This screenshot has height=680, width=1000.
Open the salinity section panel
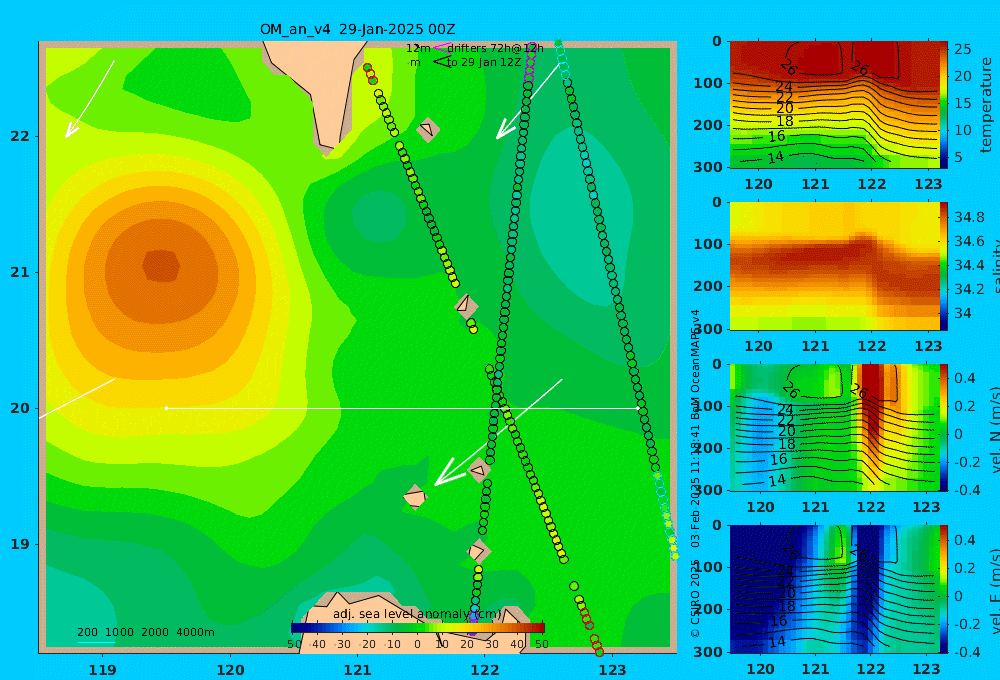pos(834,266)
